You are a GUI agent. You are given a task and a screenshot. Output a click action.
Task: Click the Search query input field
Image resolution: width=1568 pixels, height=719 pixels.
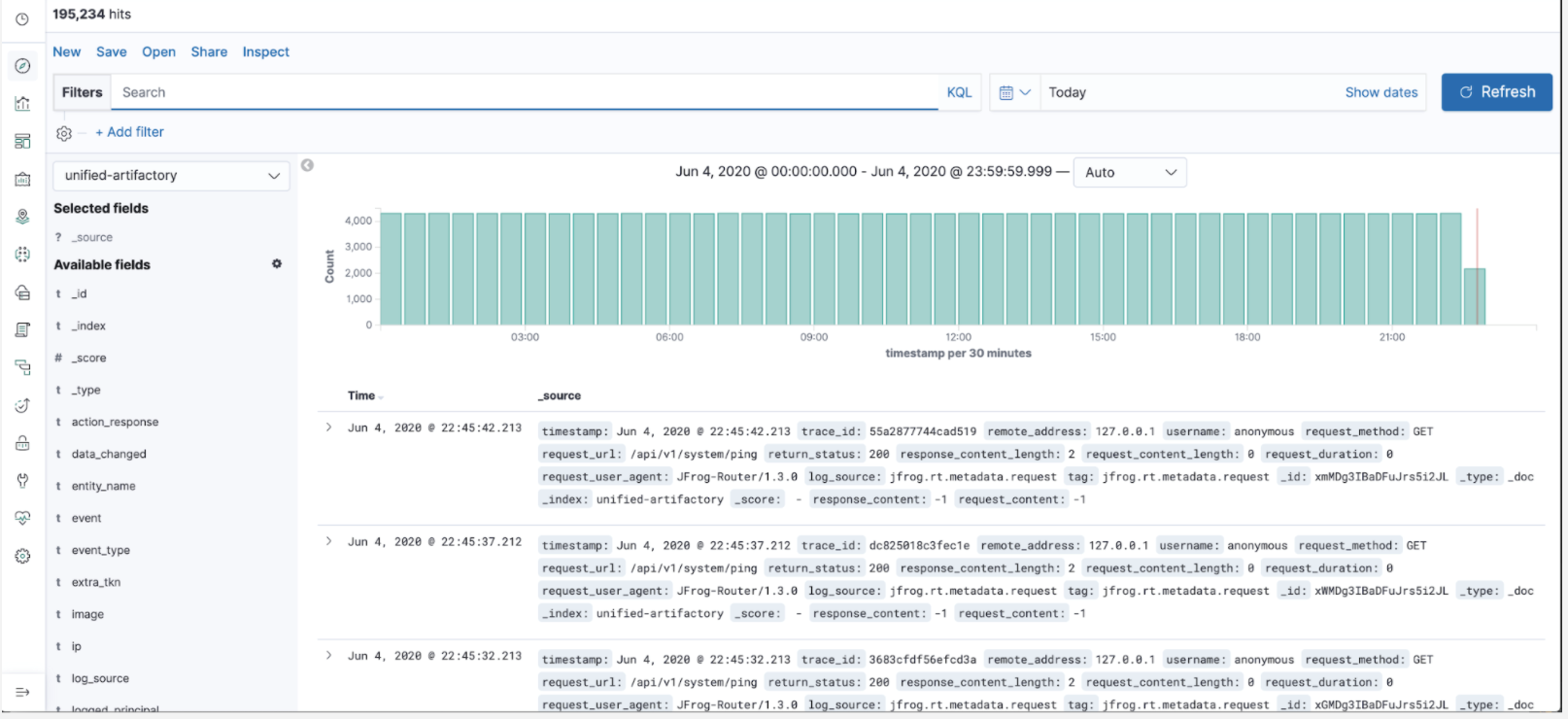525,92
